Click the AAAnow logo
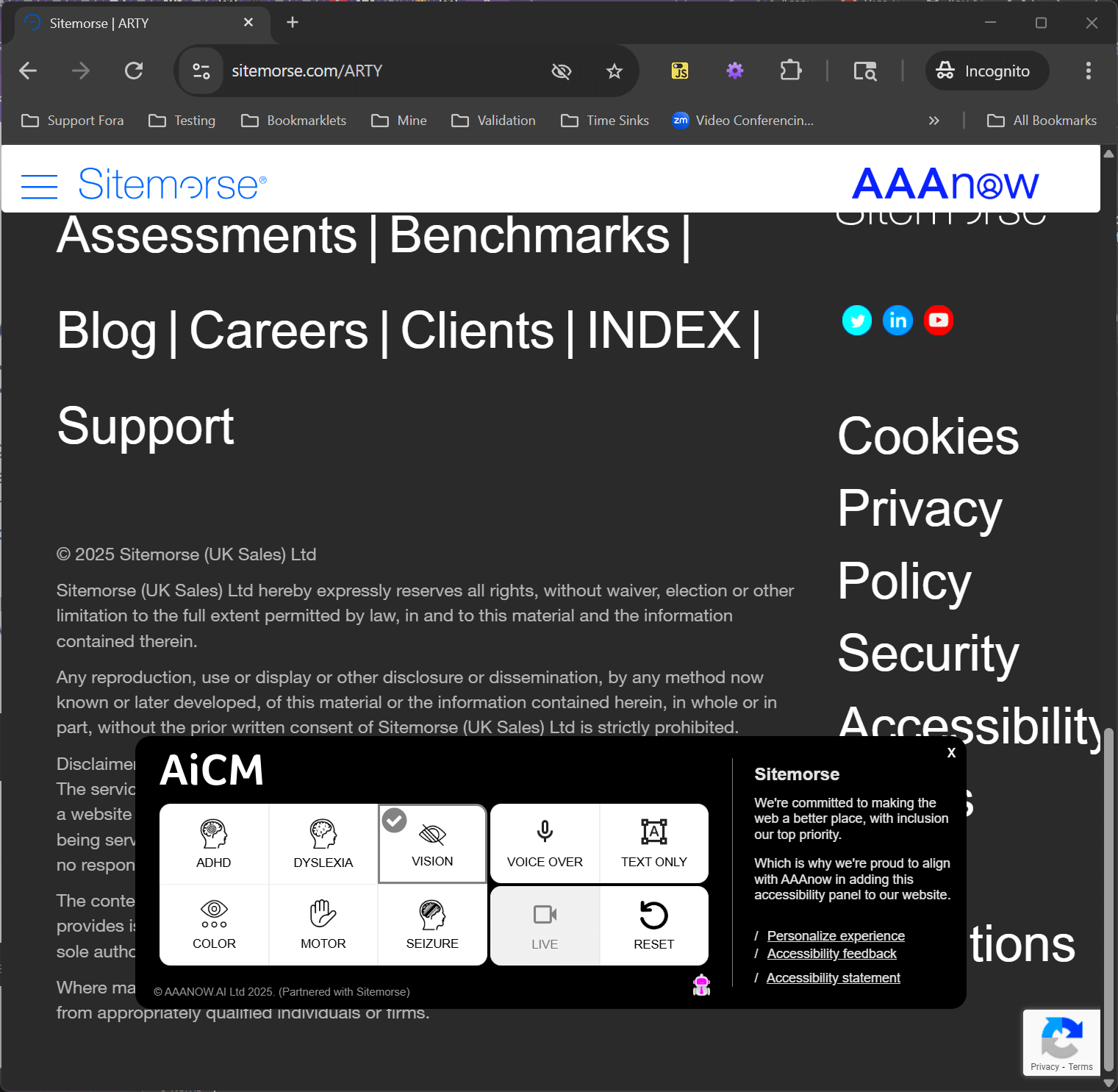 pos(945,183)
